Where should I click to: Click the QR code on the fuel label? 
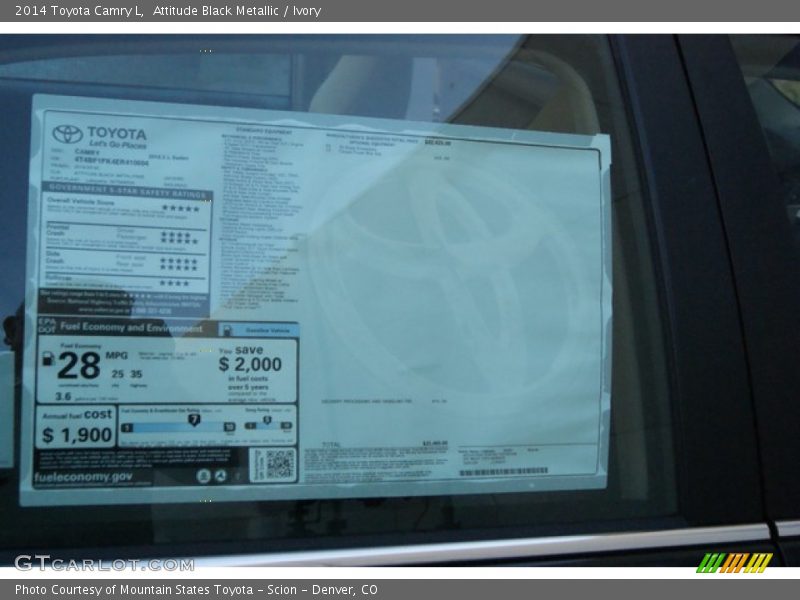coord(279,463)
